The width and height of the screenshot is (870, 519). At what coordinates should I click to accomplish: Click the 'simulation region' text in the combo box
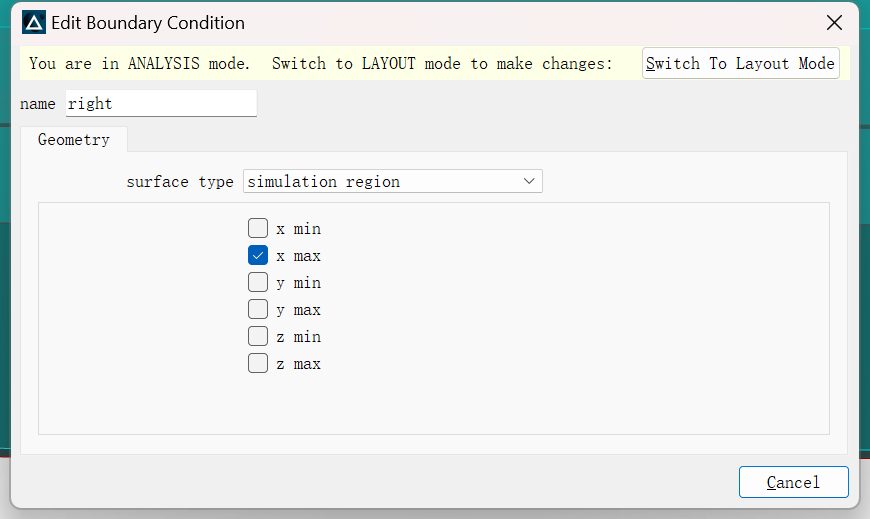point(323,182)
